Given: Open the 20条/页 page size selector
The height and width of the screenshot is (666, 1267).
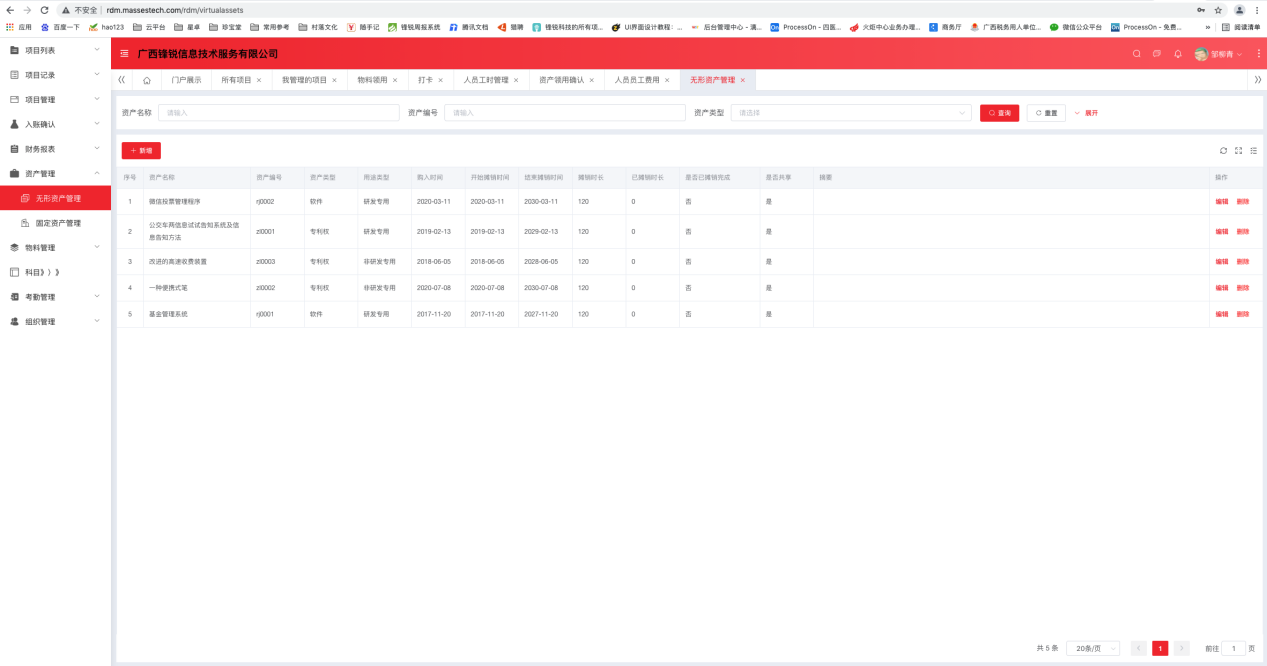Looking at the screenshot, I should pyautogui.click(x=1092, y=648).
